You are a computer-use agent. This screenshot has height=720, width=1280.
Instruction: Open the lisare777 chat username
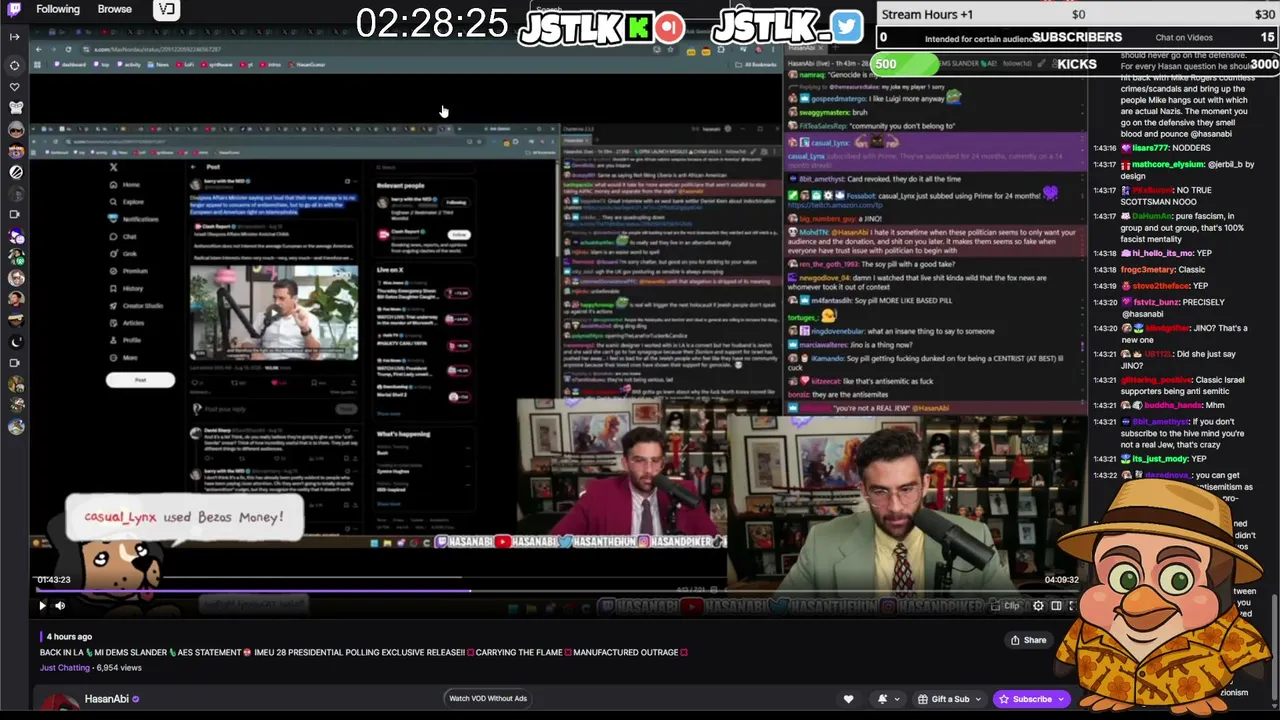[1150, 148]
